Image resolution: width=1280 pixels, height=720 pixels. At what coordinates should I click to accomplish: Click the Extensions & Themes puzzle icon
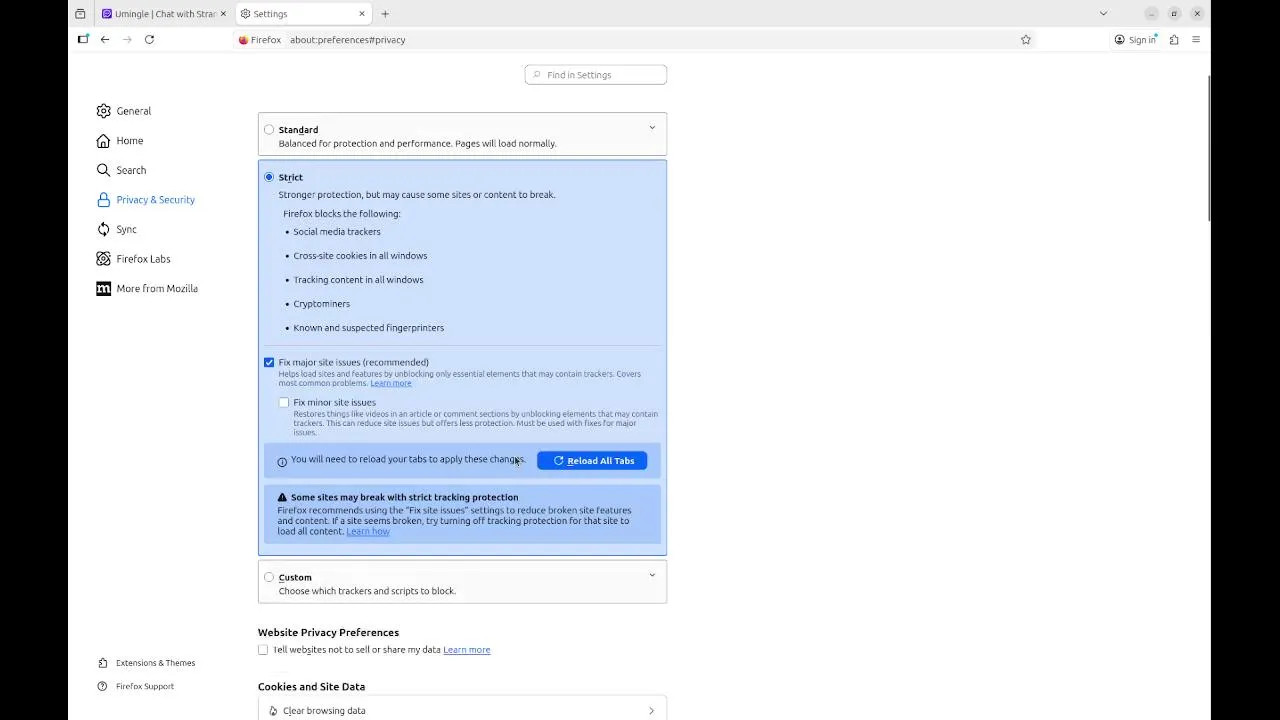(103, 663)
